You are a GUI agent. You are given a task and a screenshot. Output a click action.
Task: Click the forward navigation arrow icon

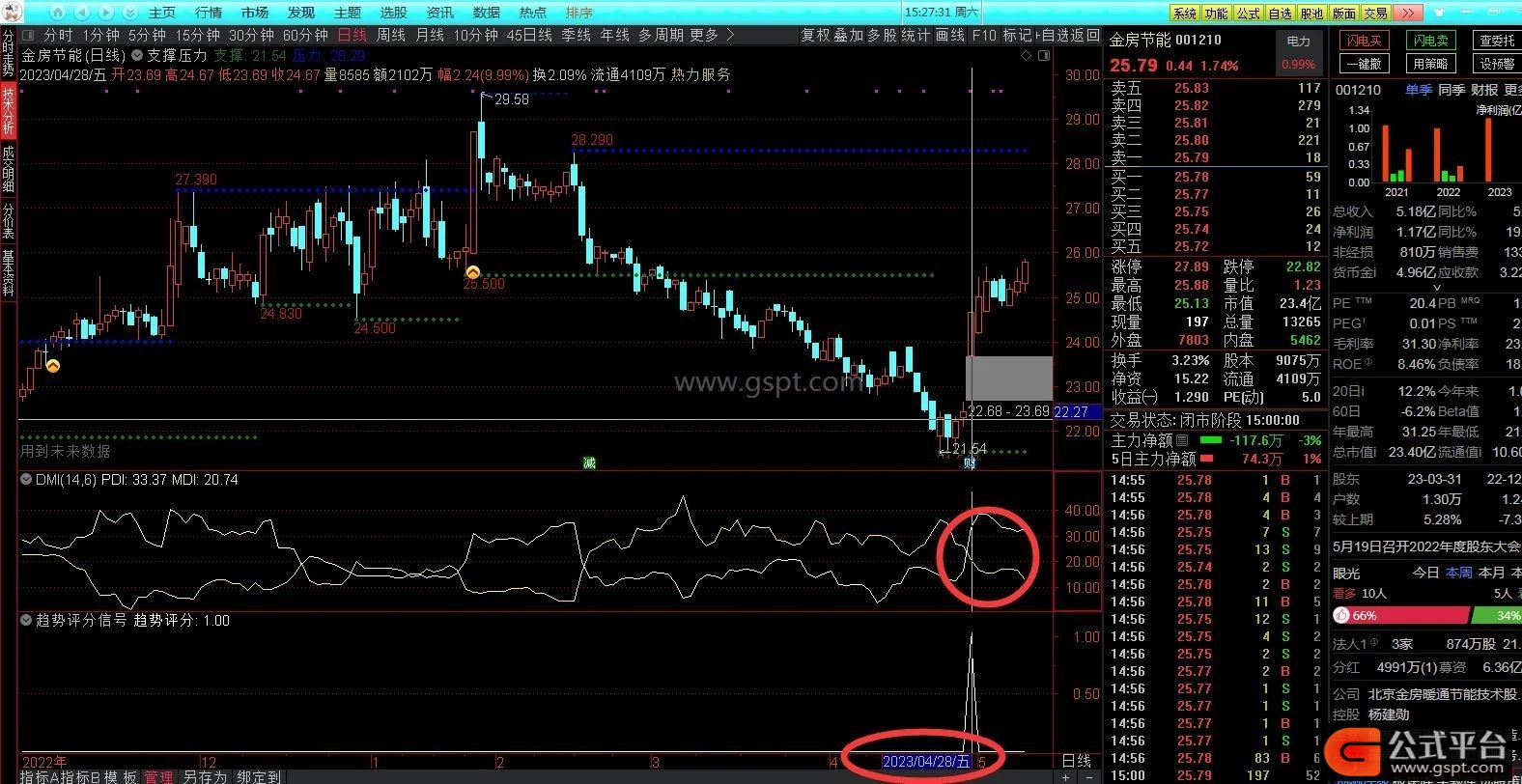coord(106,13)
